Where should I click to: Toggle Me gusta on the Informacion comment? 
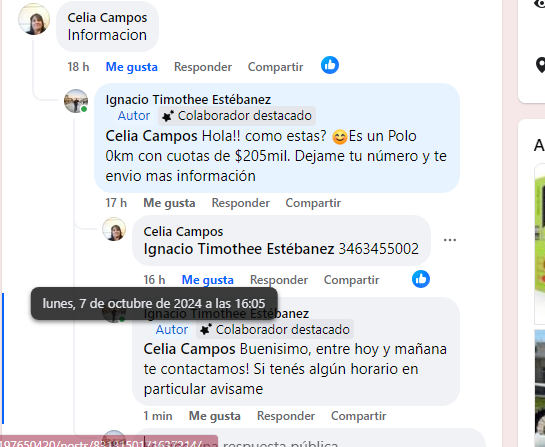(x=131, y=67)
